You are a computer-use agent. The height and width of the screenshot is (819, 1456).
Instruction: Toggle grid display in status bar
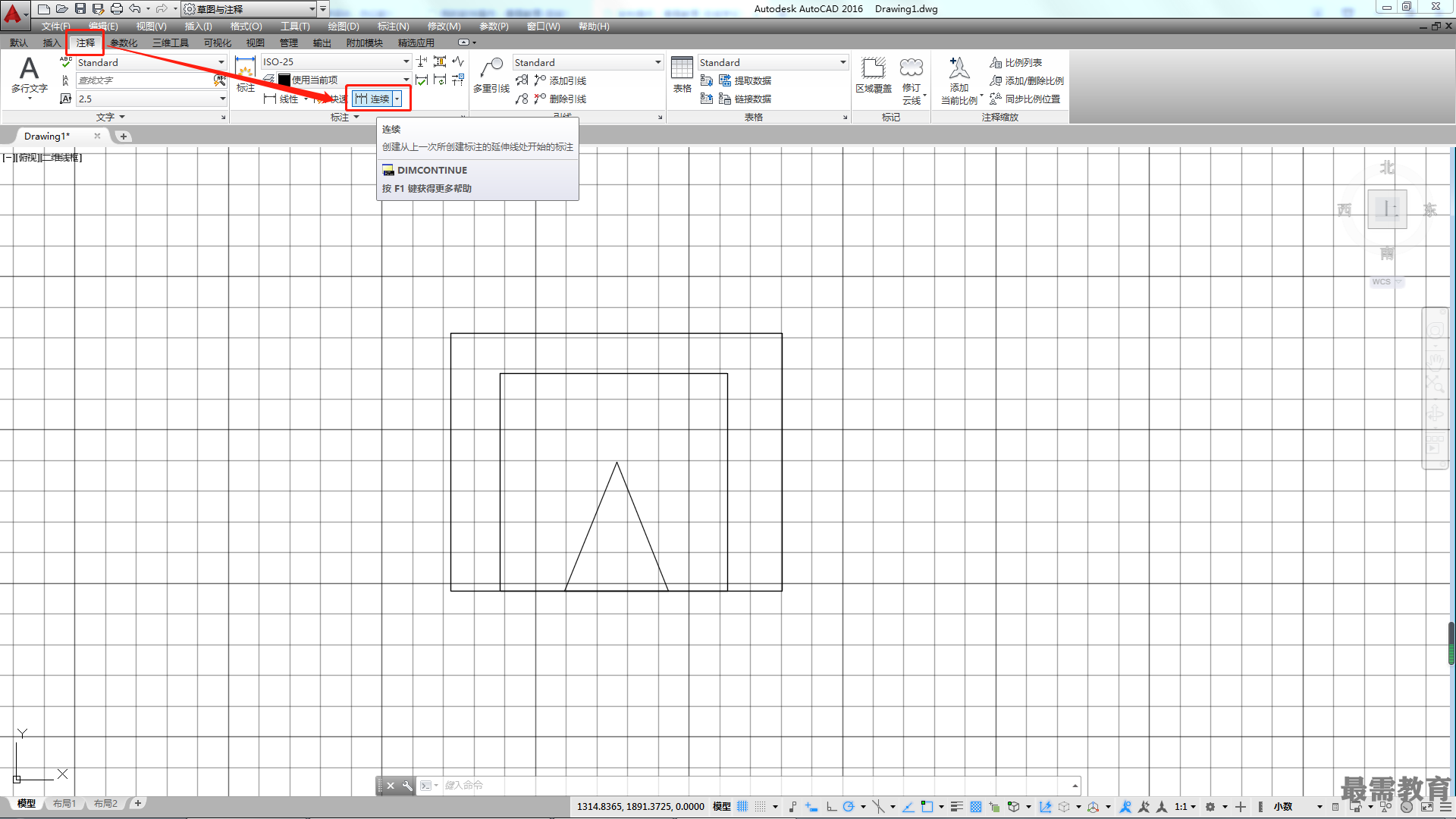click(742, 807)
